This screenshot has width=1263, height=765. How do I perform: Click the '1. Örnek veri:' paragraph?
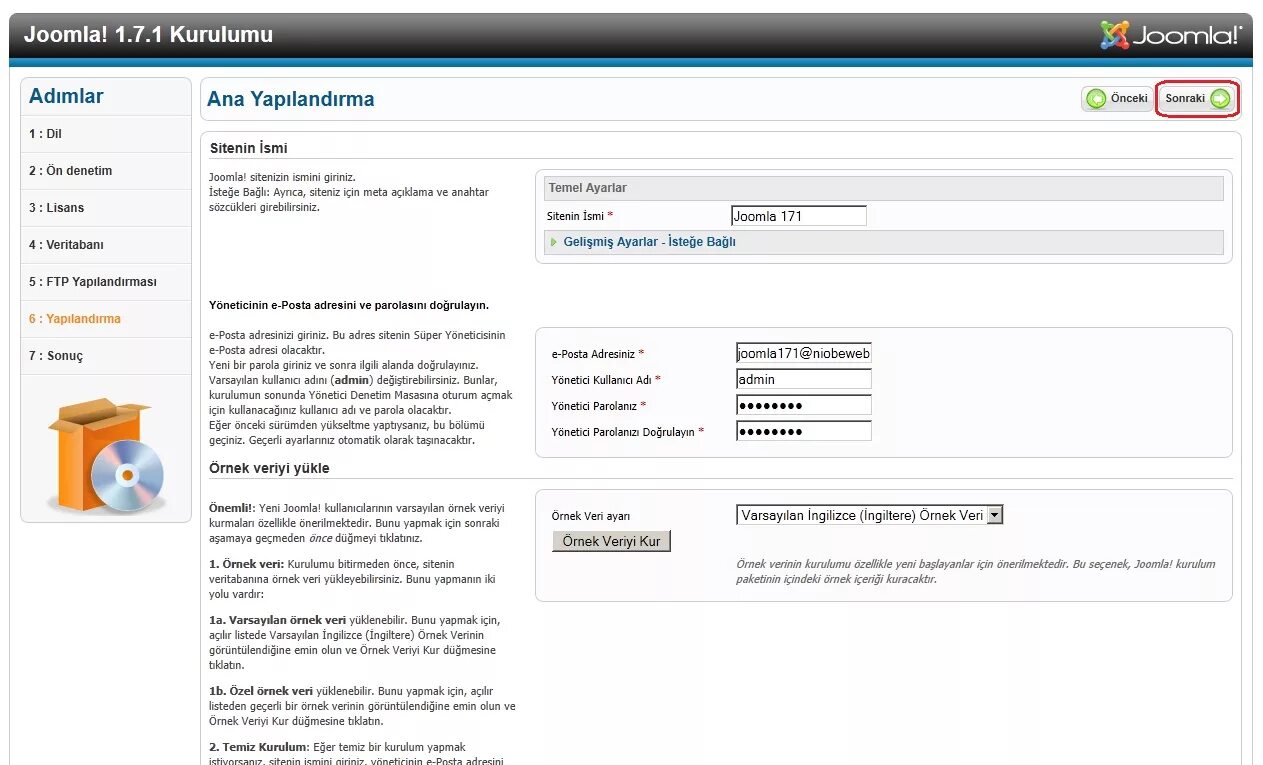pyautogui.click(x=354, y=579)
